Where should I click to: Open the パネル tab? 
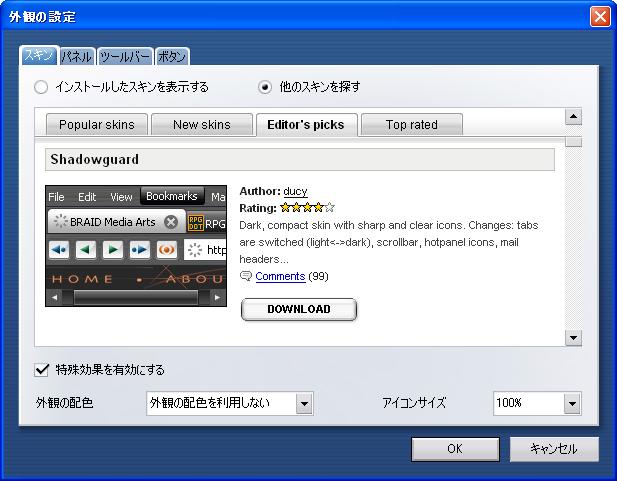coord(77,57)
